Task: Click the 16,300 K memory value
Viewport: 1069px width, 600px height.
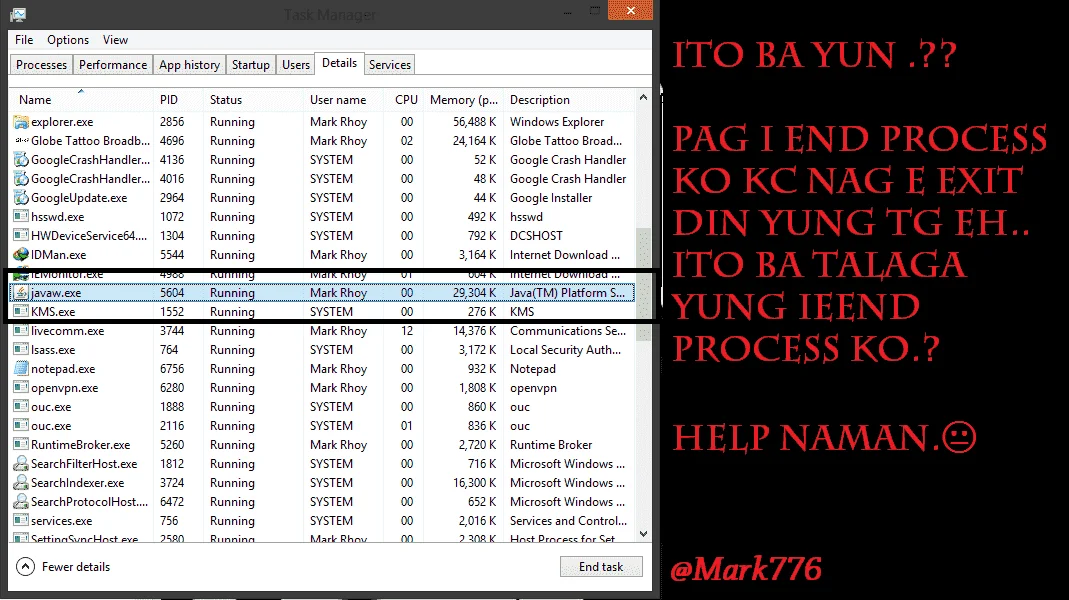Action: pyautogui.click(x=475, y=483)
